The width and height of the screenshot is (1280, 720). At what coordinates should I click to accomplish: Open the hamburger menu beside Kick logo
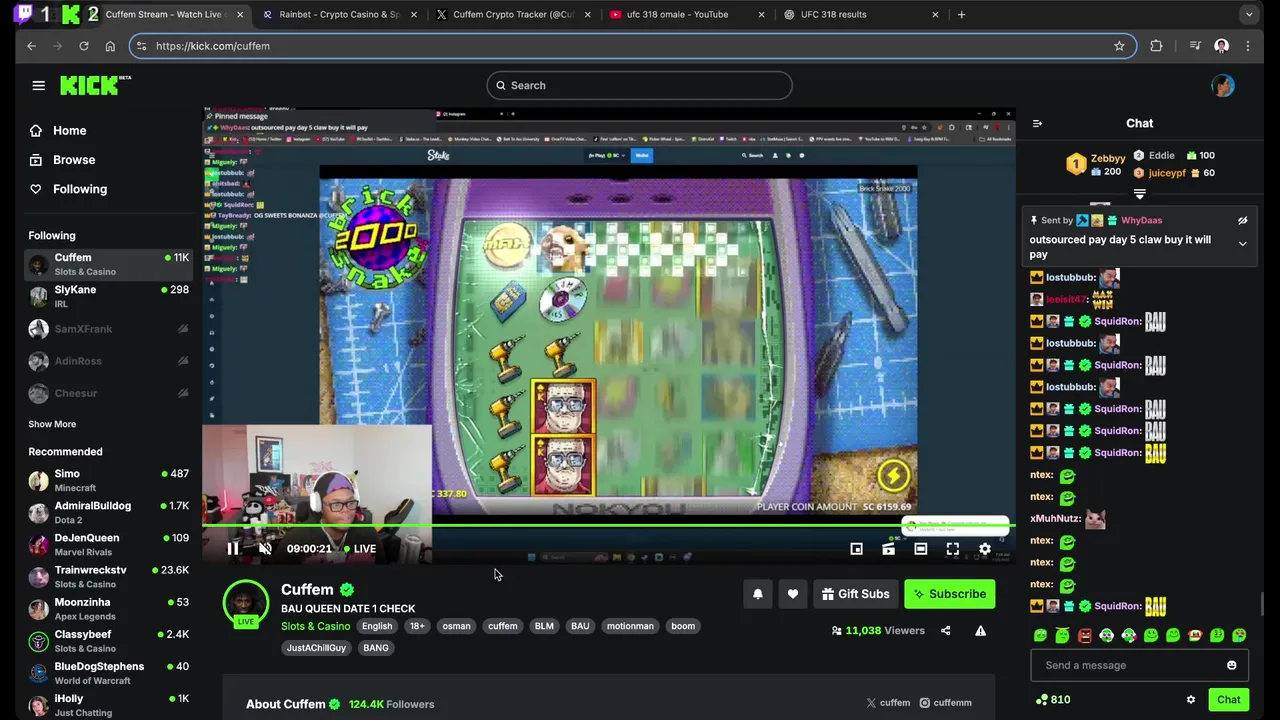[38, 85]
